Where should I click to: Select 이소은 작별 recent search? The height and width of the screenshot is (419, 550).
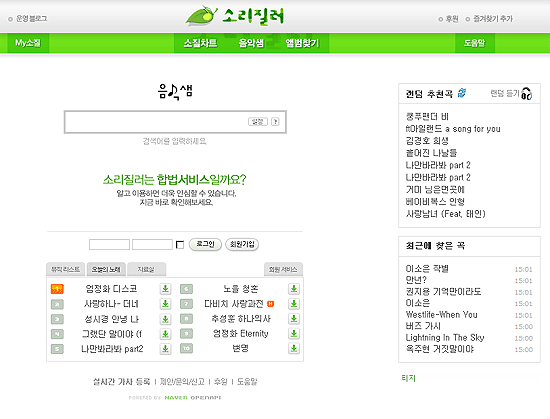427,269
